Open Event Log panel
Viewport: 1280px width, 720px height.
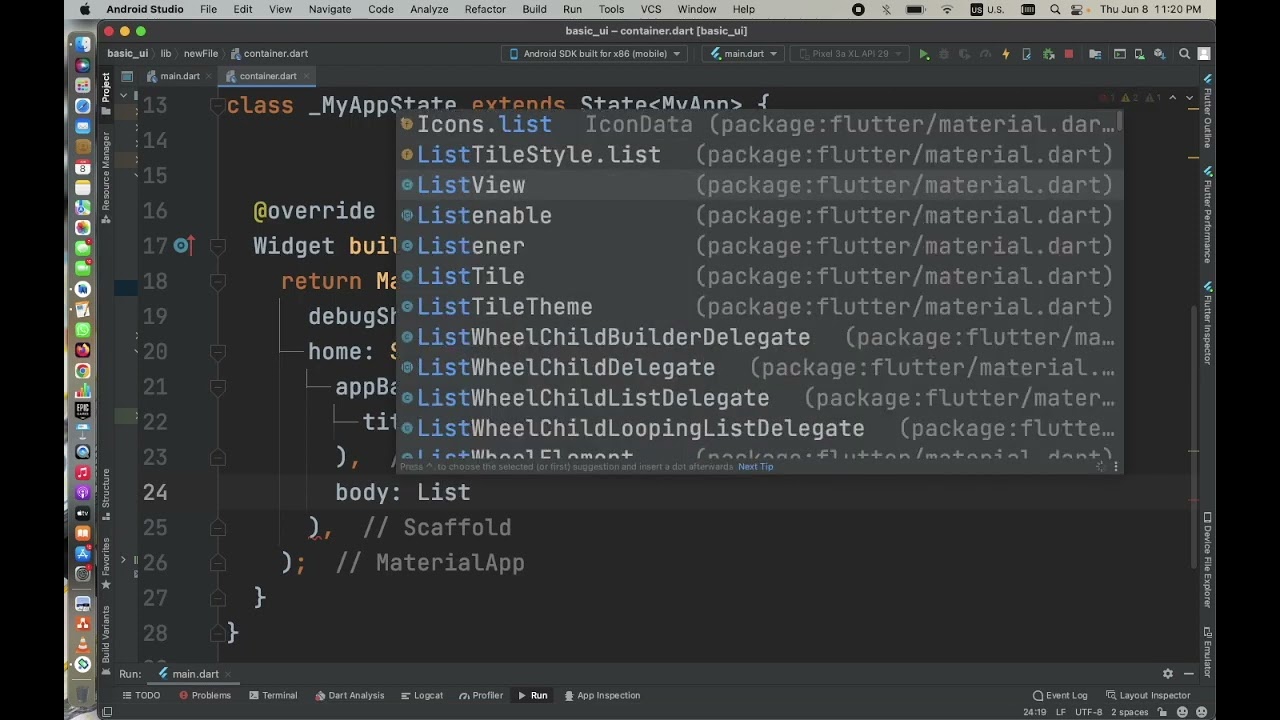point(1060,696)
